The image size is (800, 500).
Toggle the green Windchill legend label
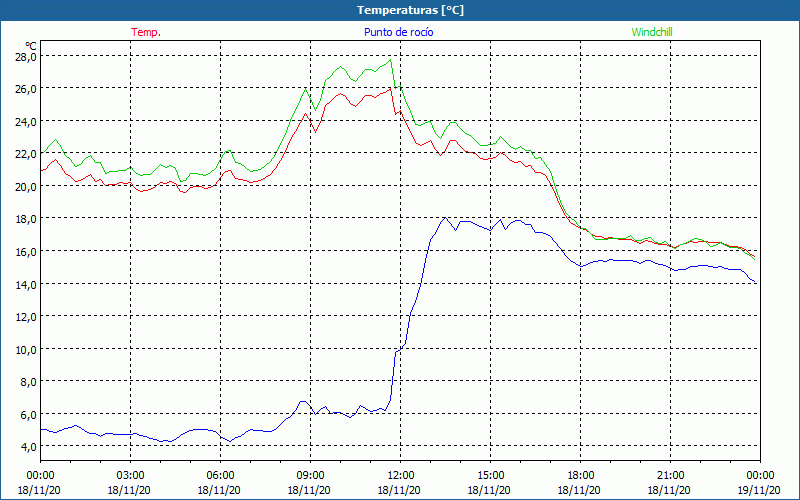(x=652, y=32)
